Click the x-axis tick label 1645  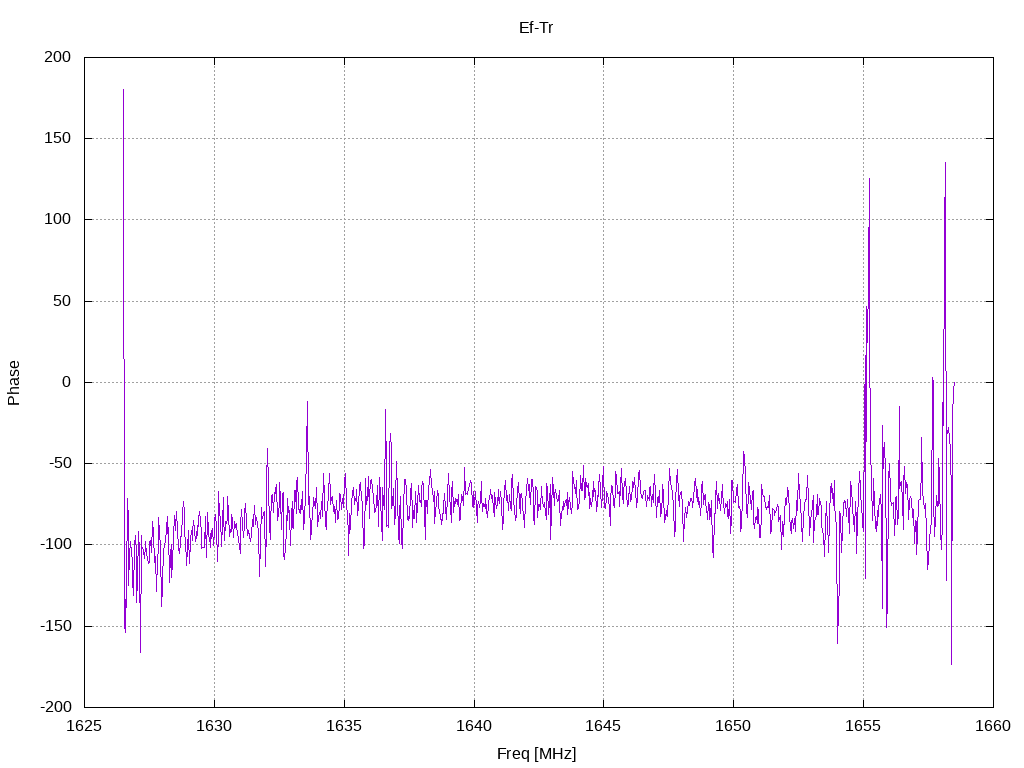pos(603,726)
